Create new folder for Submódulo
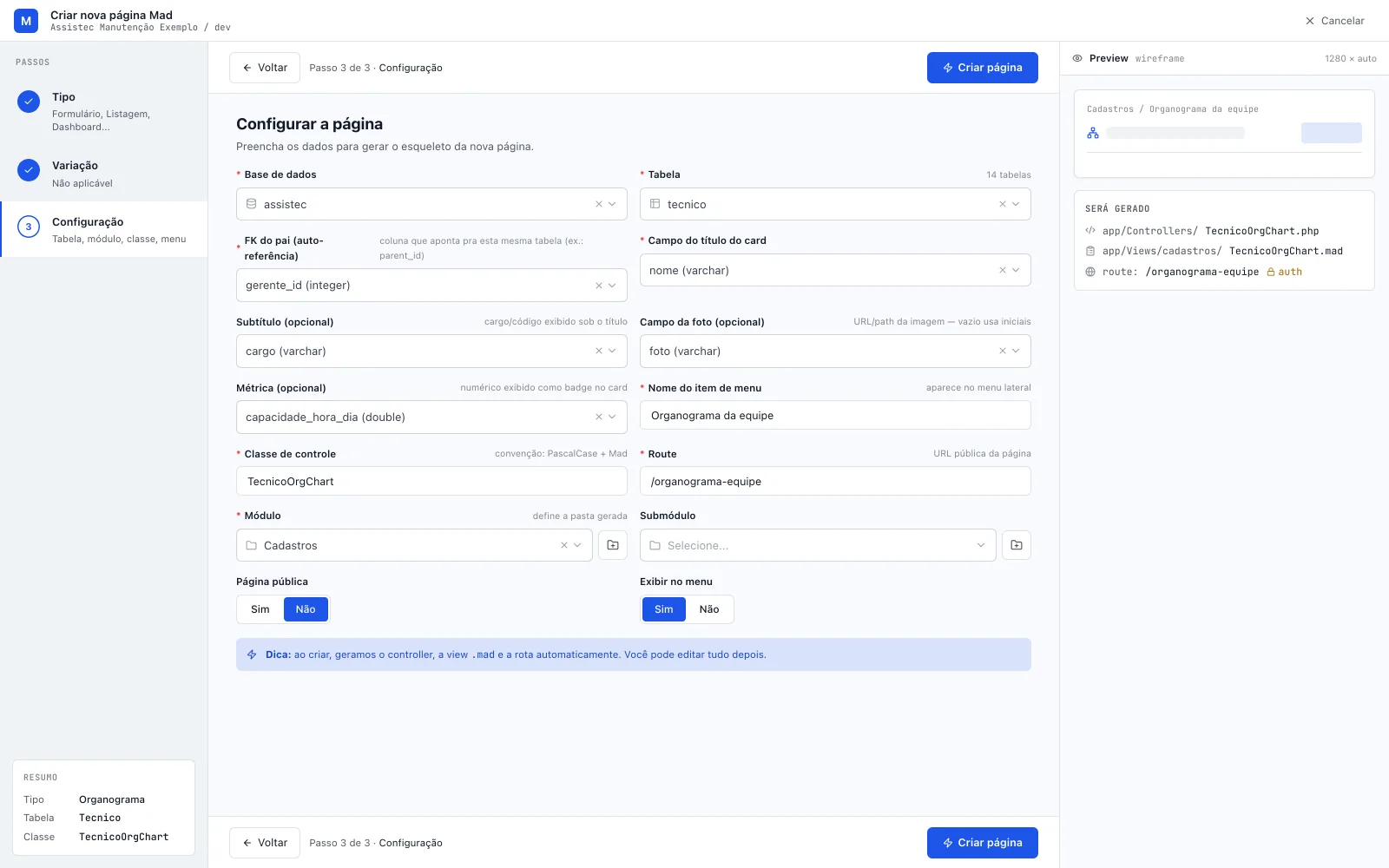This screenshot has width=1389, height=868. [1017, 545]
